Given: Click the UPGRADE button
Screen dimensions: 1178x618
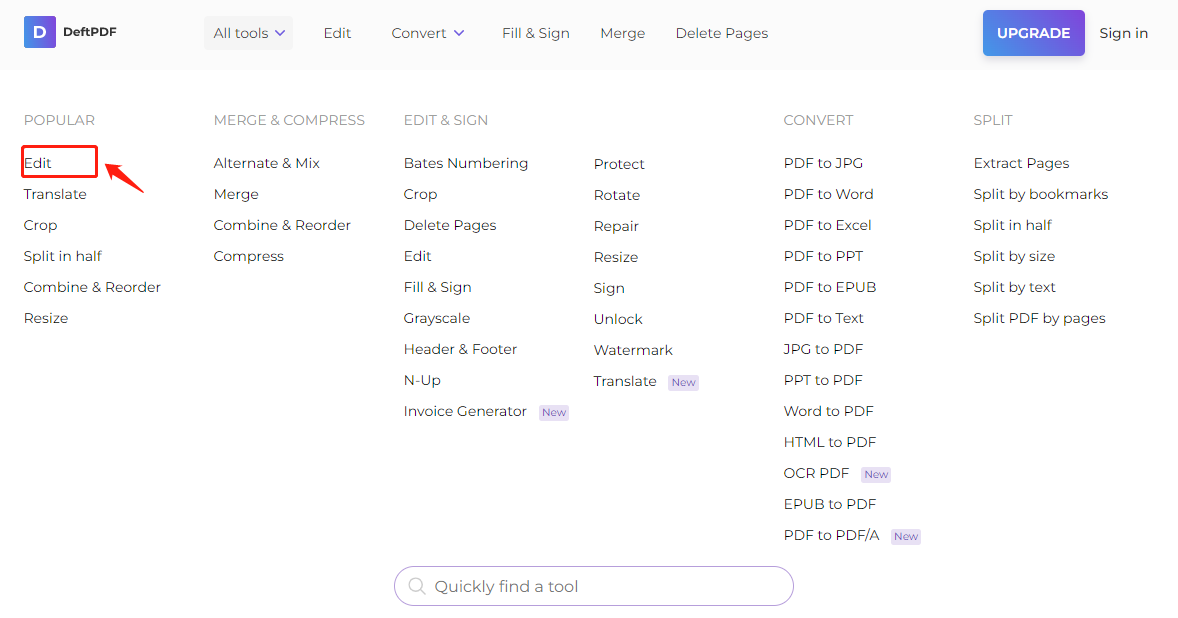Looking at the screenshot, I should click(x=1033, y=32).
